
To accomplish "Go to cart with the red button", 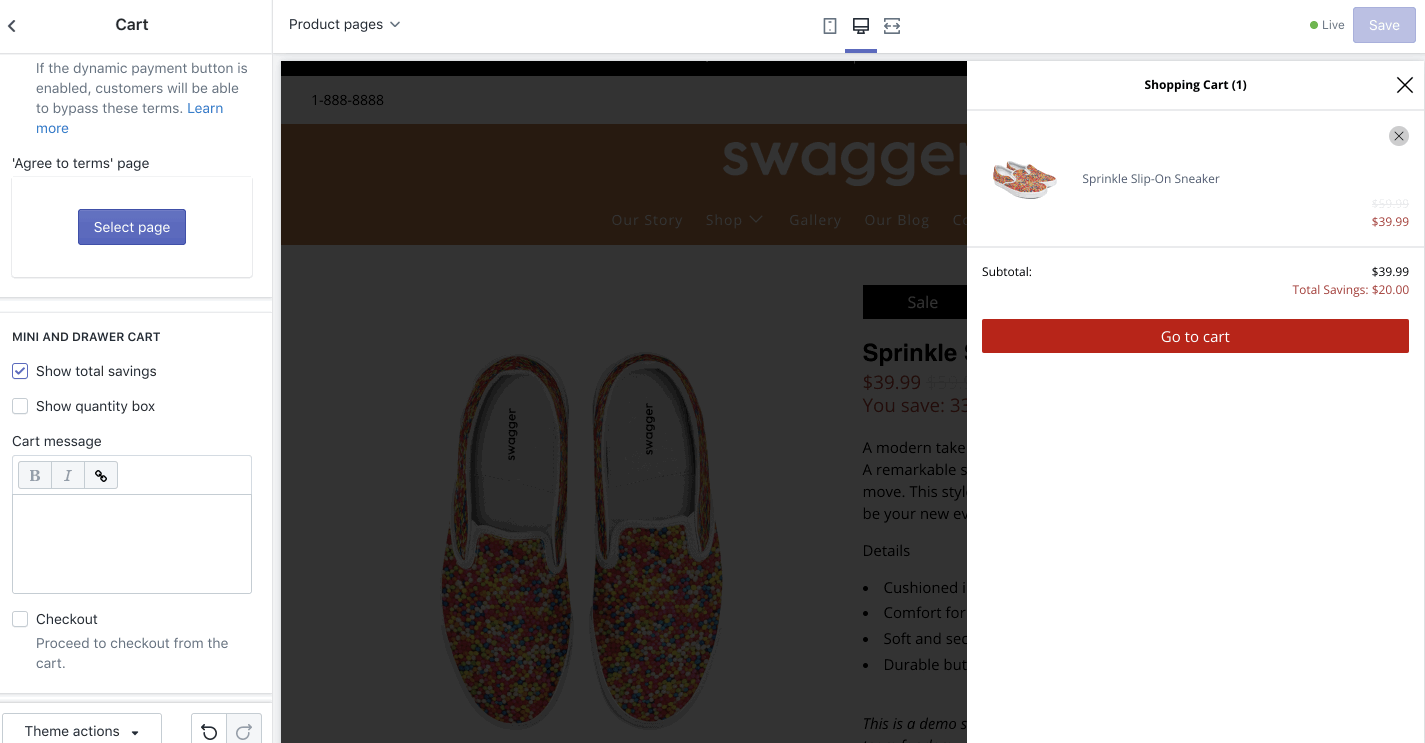I will pyautogui.click(x=1195, y=336).
